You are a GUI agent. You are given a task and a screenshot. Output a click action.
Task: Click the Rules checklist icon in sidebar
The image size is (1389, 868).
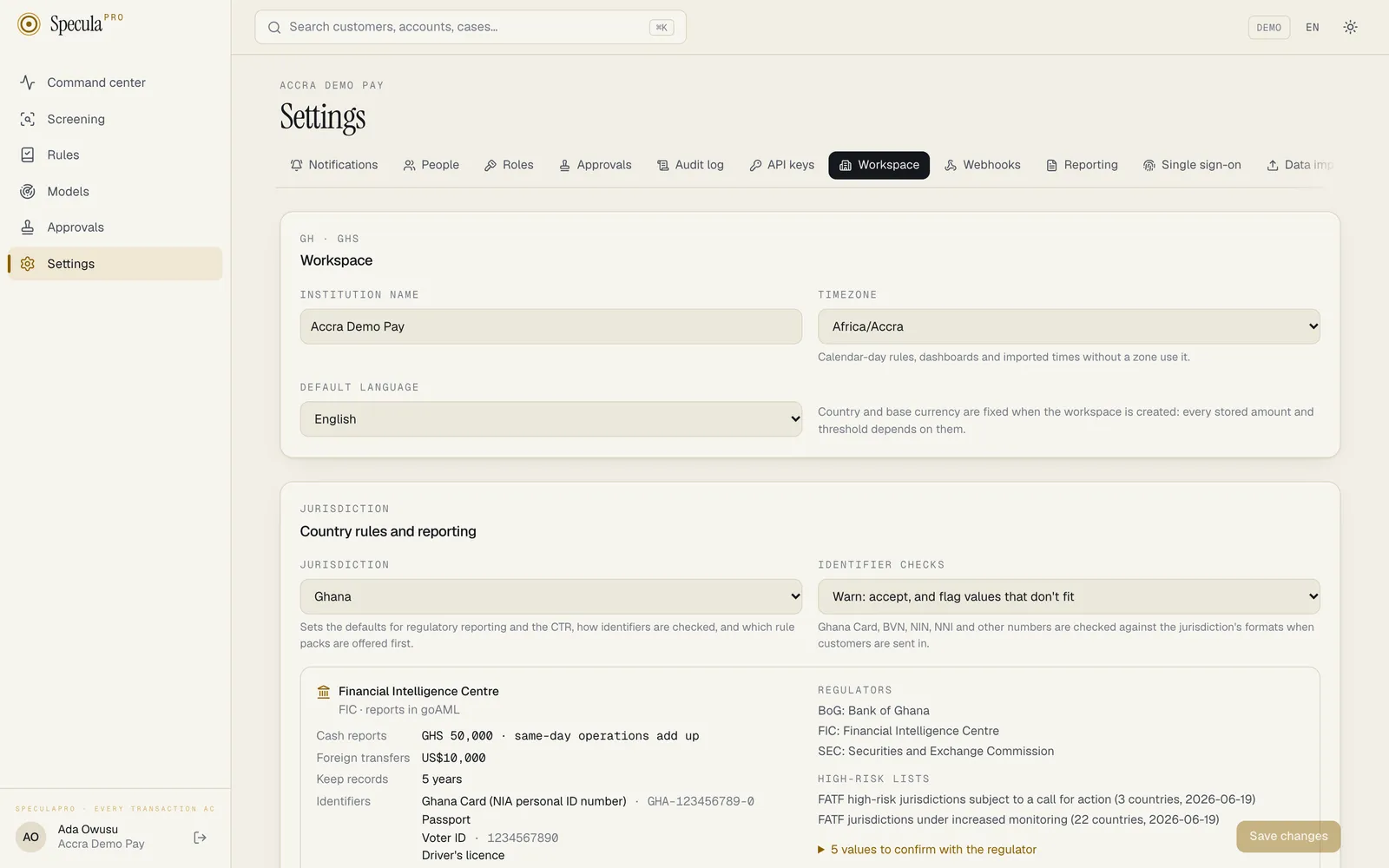point(28,155)
